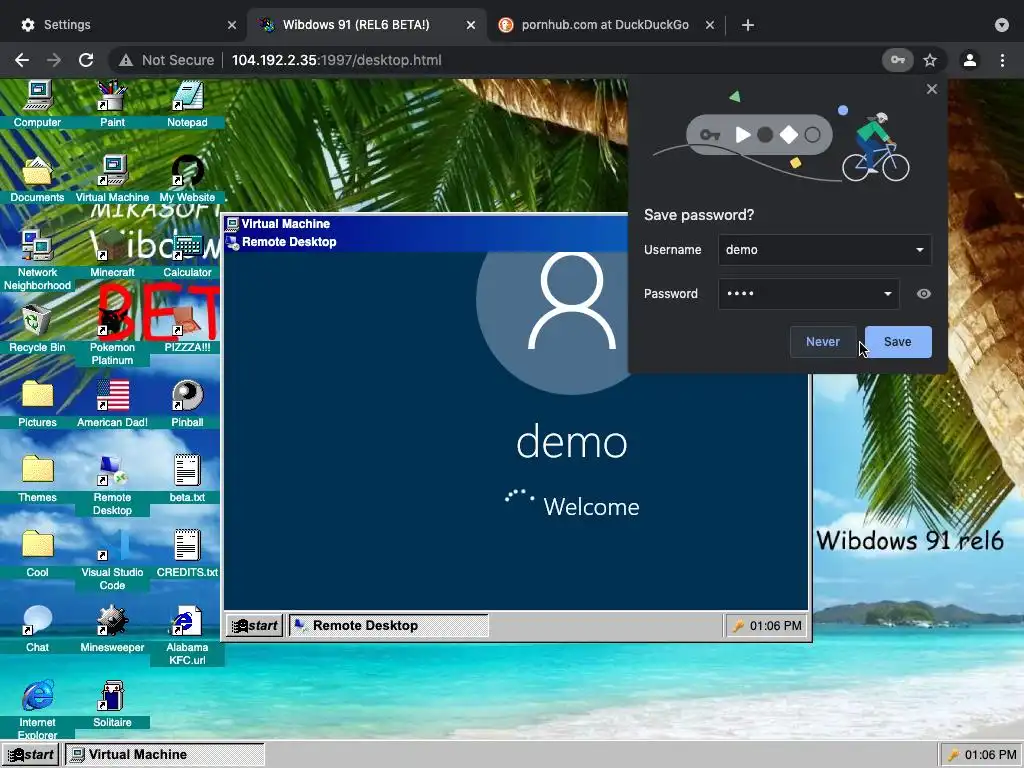
Task: Open the beta.txt file icon
Action: 187,479
